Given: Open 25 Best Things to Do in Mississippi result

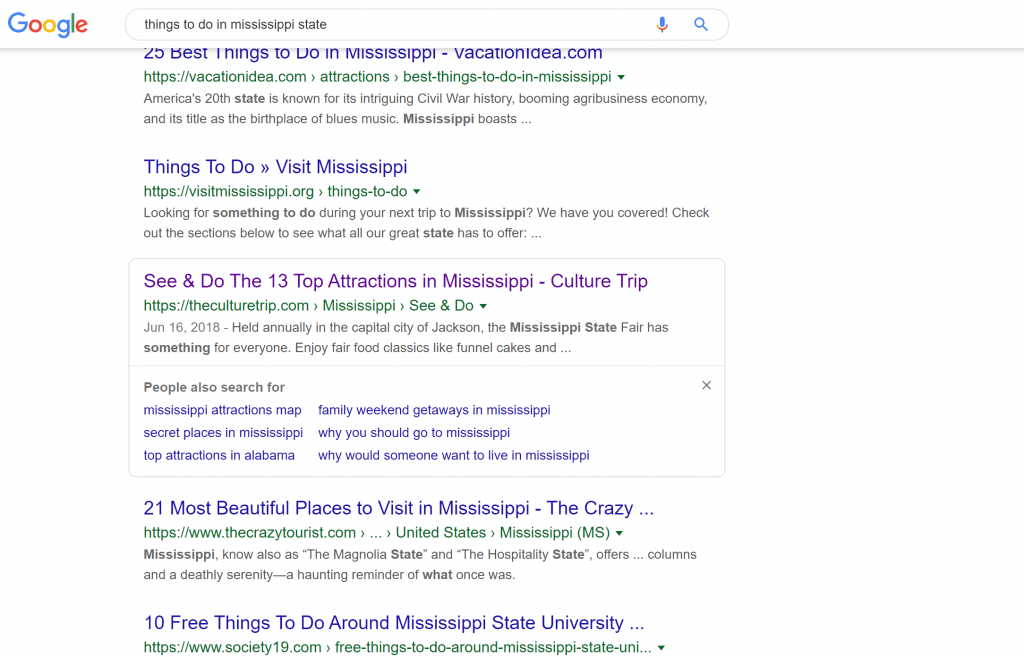Looking at the screenshot, I should (x=373, y=53).
